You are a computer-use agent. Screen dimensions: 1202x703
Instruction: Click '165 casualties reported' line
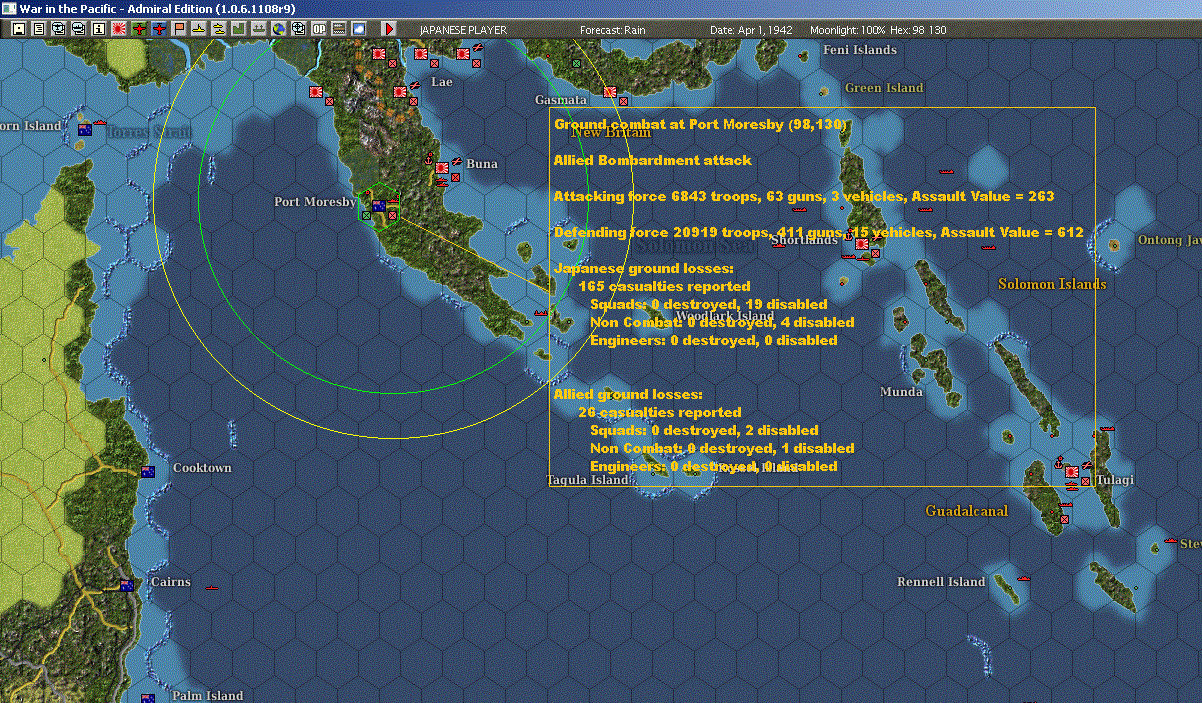(x=664, y=286)
